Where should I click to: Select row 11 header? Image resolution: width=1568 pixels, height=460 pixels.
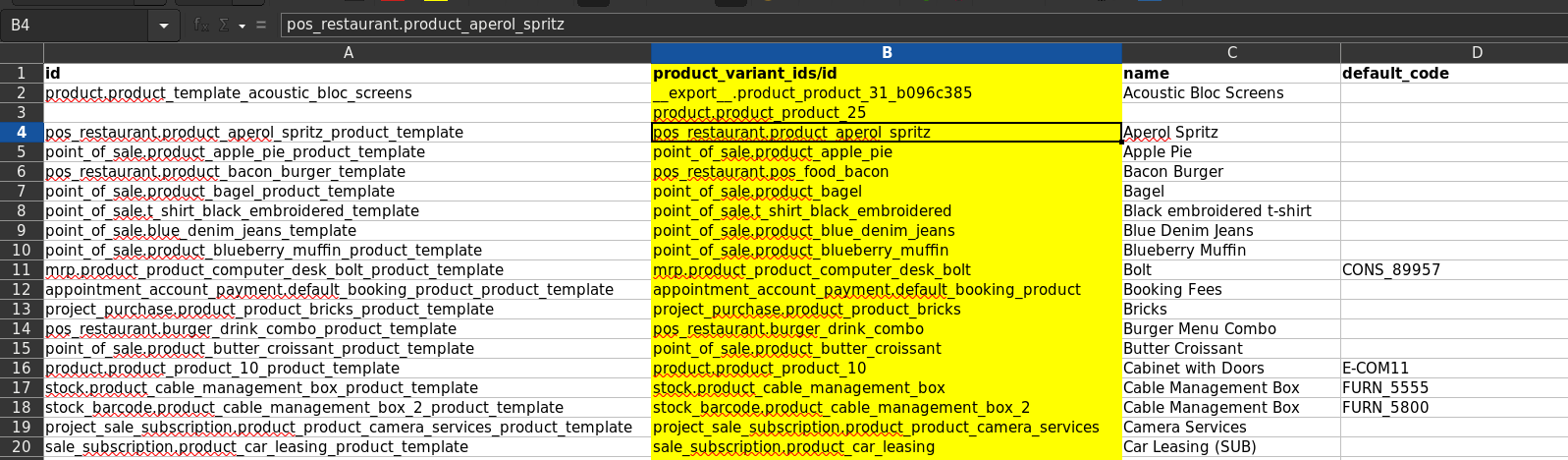click(22, 269)
